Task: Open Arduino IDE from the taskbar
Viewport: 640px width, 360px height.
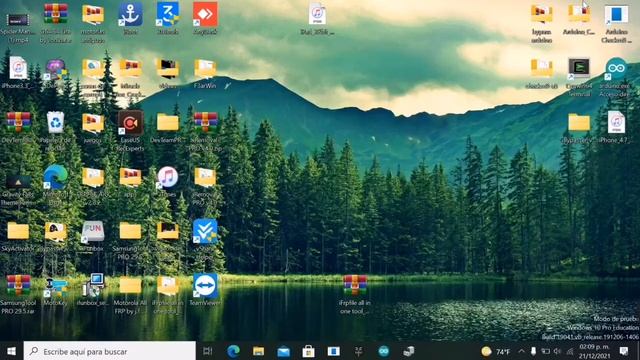Action: 384,351
